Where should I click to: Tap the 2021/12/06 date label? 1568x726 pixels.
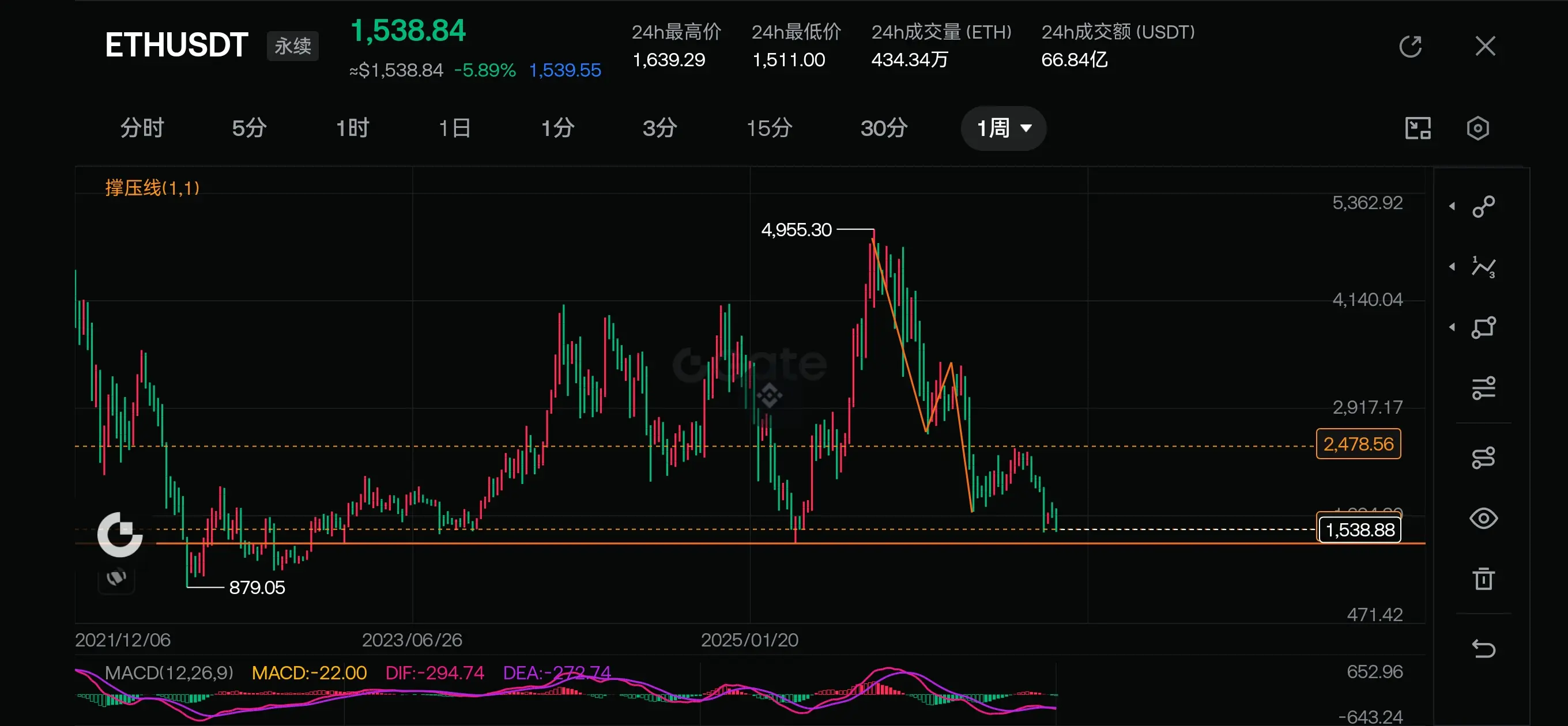122,640
